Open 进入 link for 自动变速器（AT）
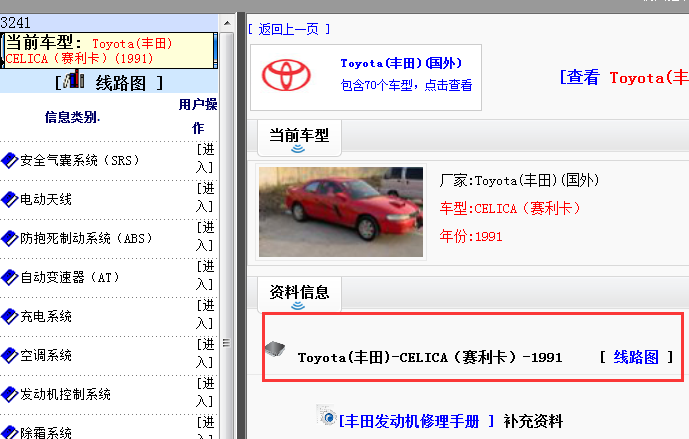 [x=205, y=275]
